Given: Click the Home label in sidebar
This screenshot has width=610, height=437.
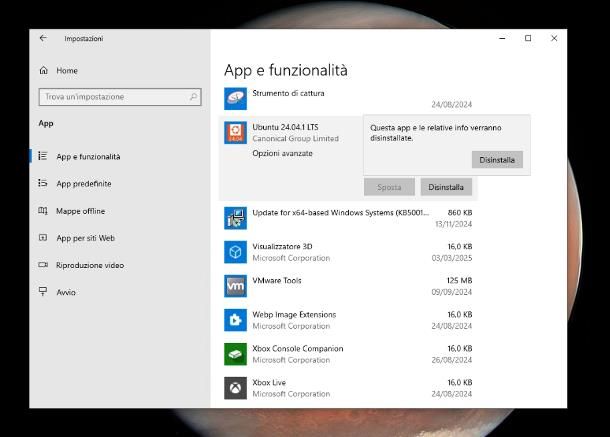Looking at the screenshot, I should pos(67,70).
